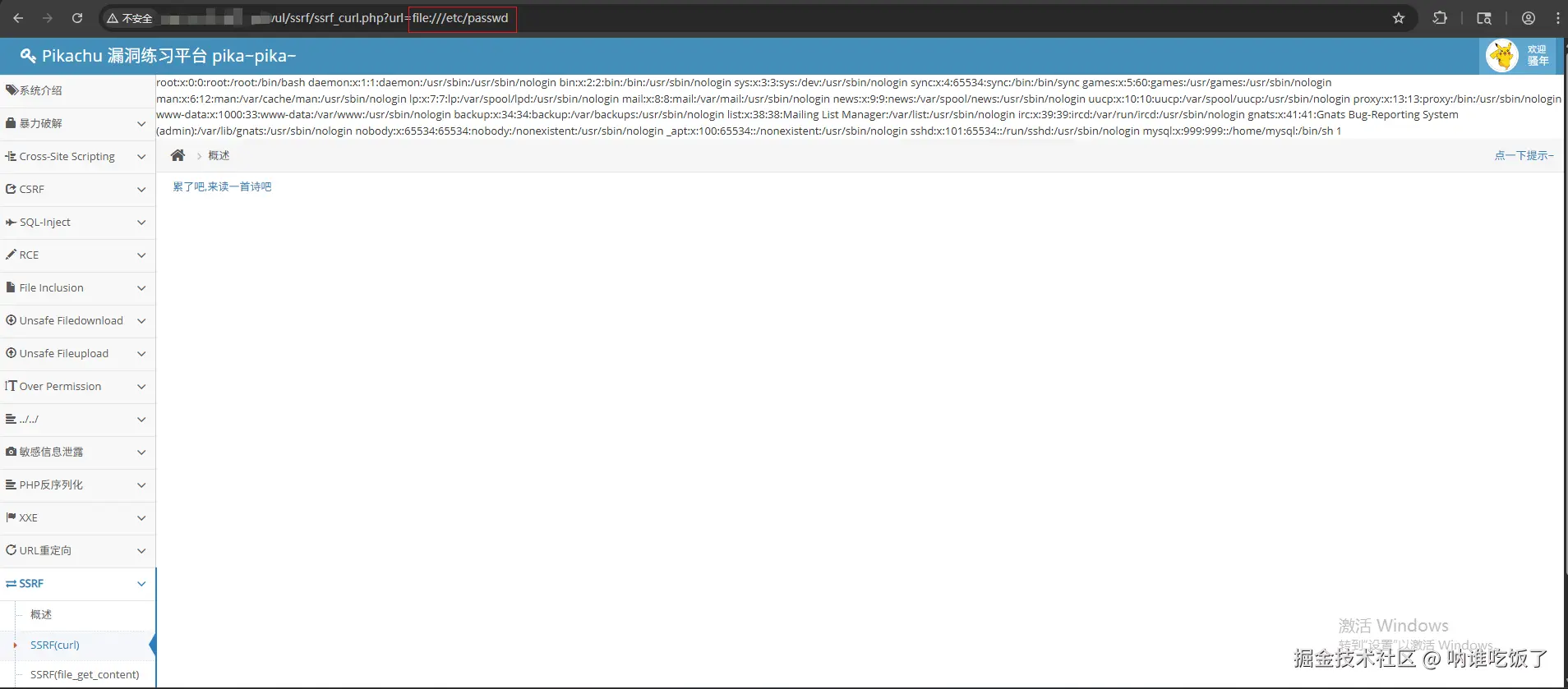Screen dimensions: 1568x689
Task: Click the RCE pencil icon
Action: 11,255
